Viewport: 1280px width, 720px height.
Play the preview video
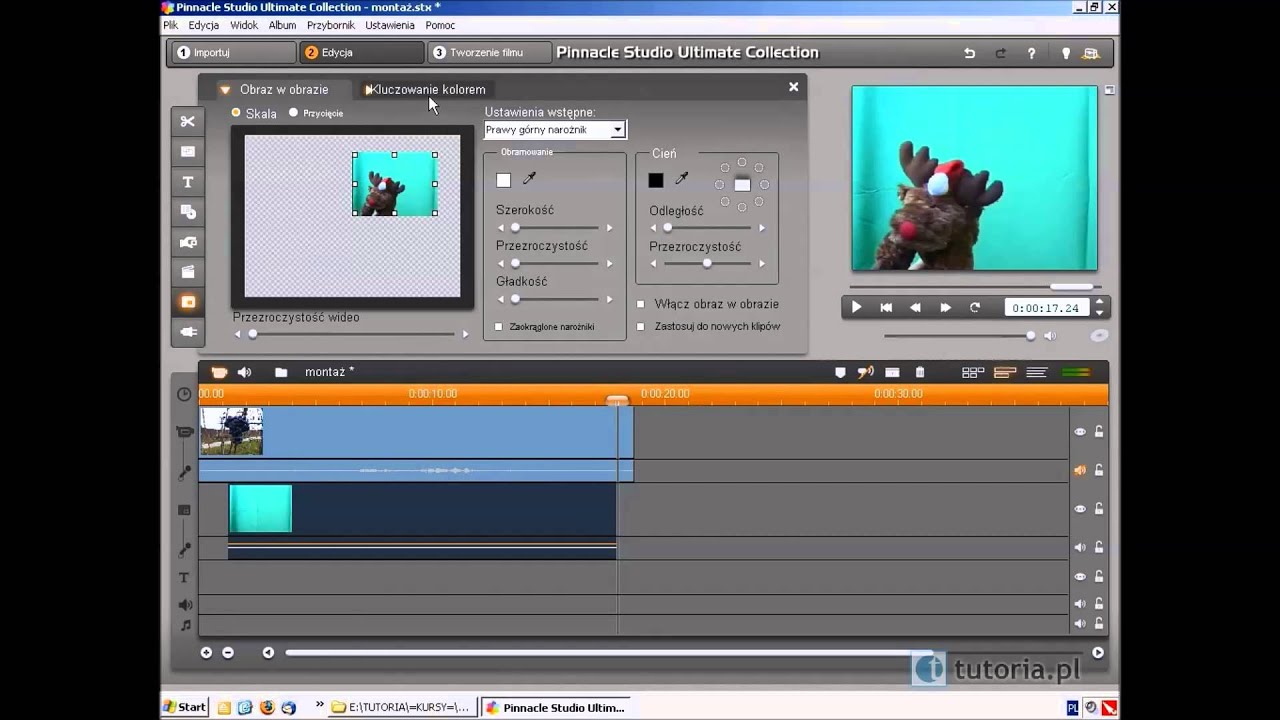click(856, 308)
